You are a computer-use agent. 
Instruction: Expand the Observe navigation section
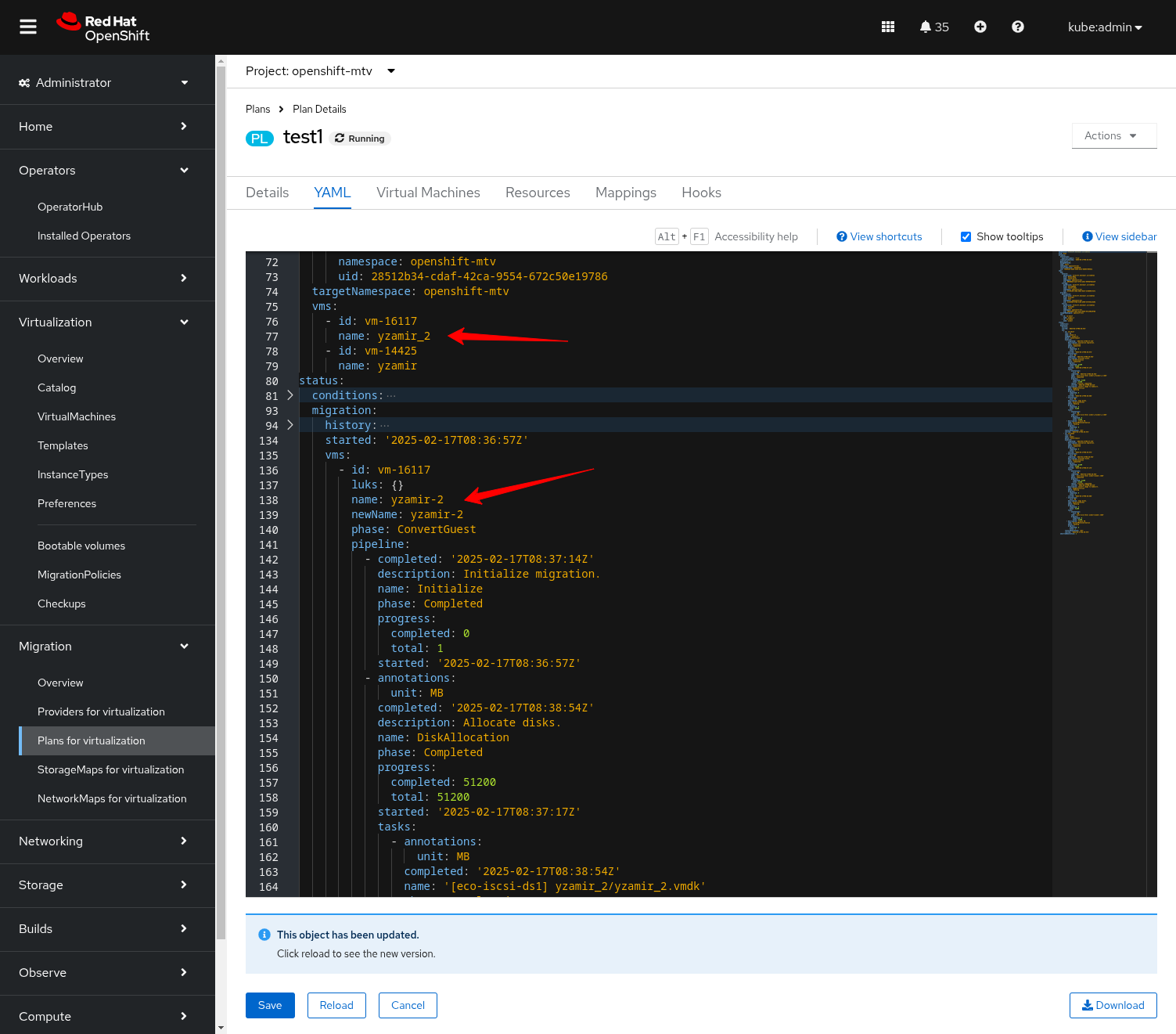click(107, 973)
